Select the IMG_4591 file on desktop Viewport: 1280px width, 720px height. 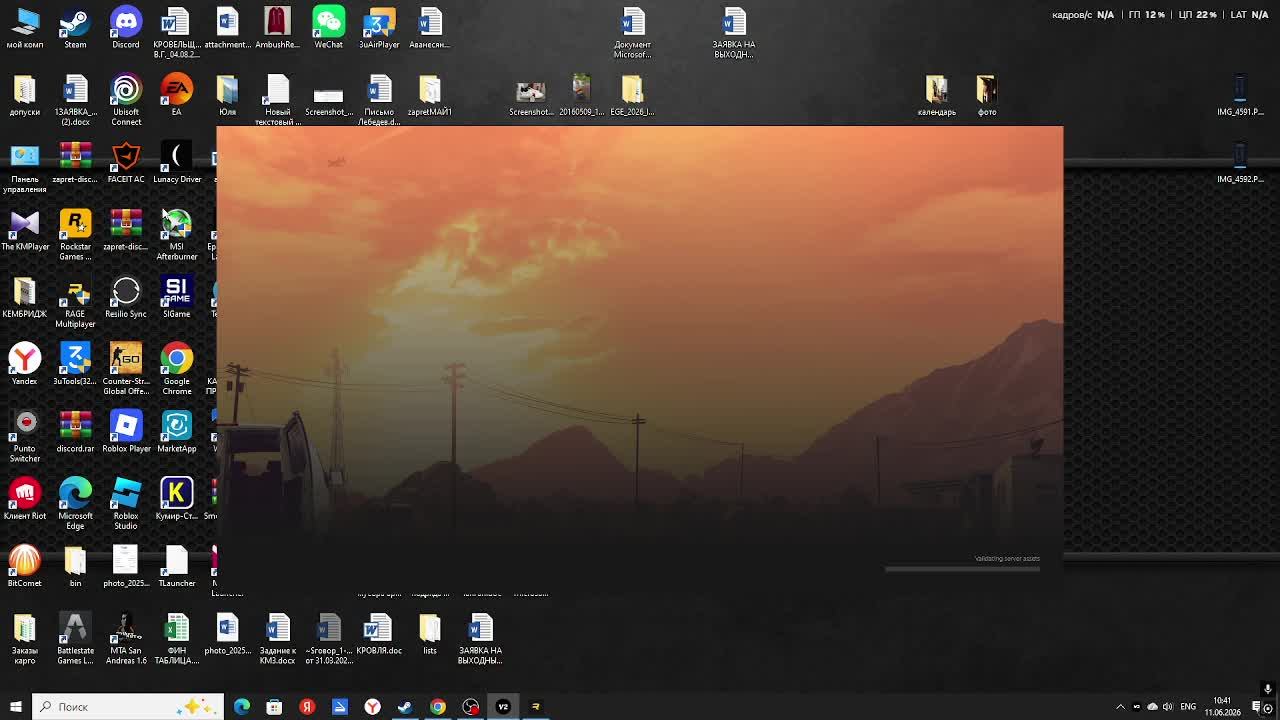(x=1240, y=95)
